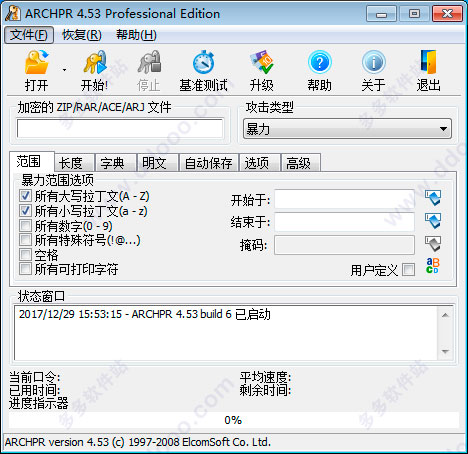This screenshot has width=468, height=454.
Task: Open the 帮助(H) menu
Action: (x=136, y=35)
